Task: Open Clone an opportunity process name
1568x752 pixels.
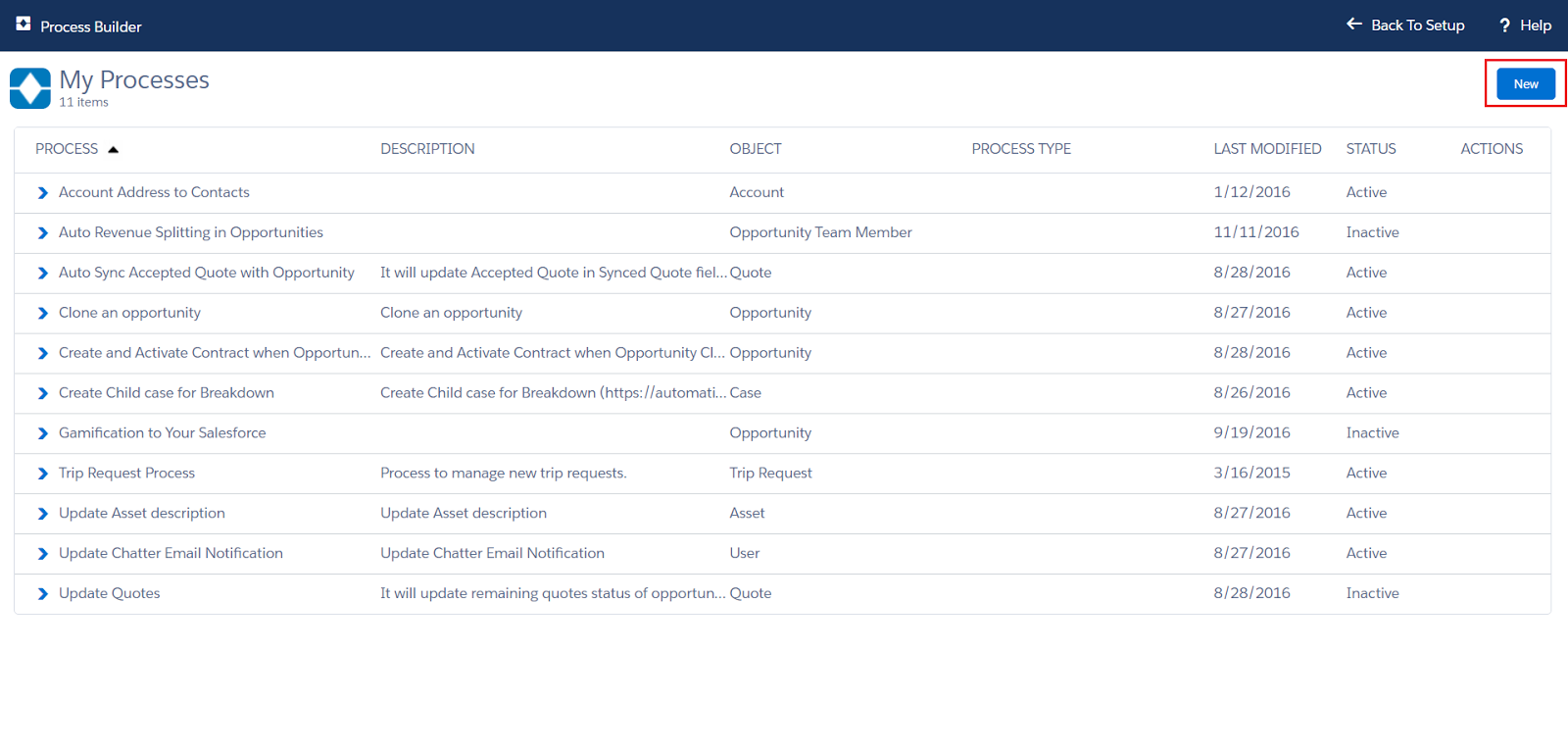Action: pyautogui.click(x=129, y=313)
